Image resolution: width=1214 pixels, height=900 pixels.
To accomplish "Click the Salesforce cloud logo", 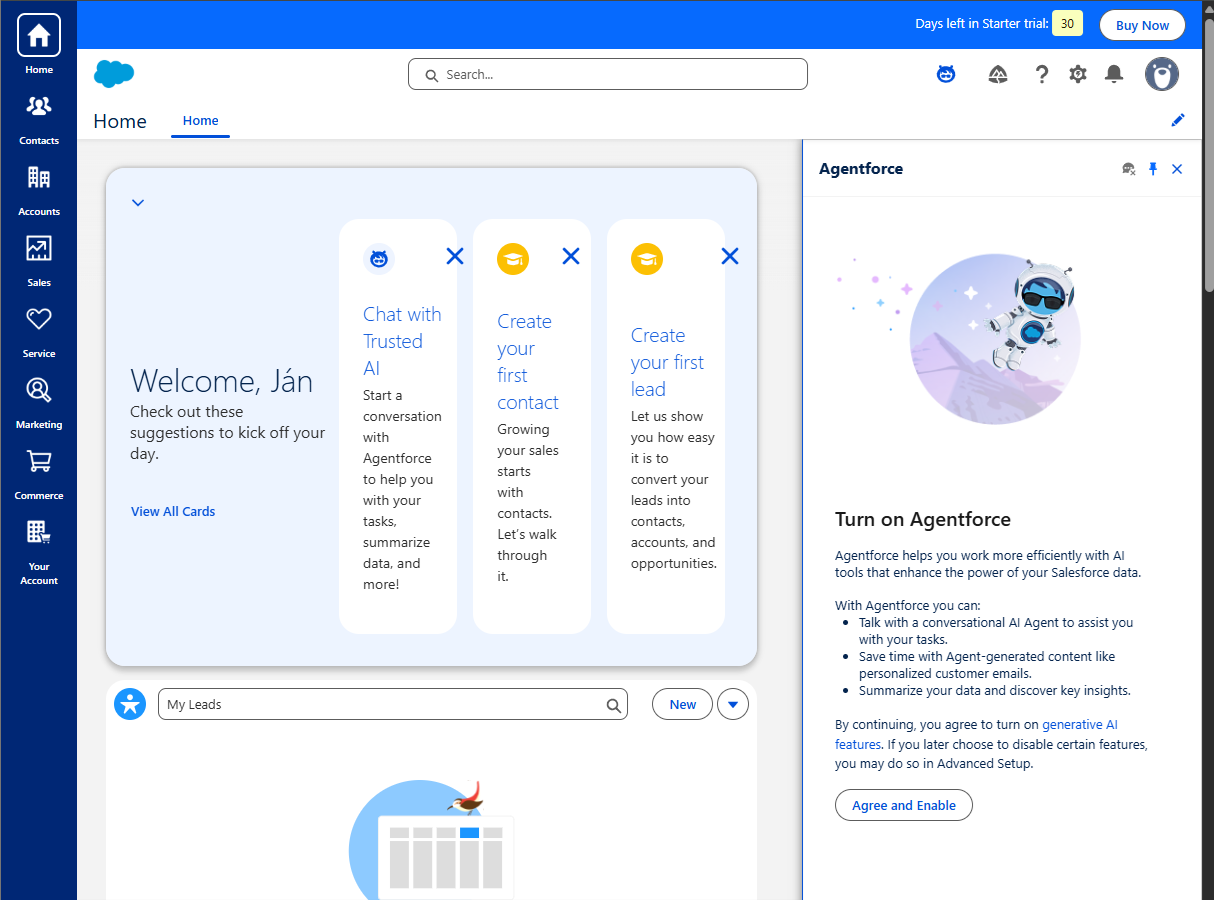I will click(114, 74).
